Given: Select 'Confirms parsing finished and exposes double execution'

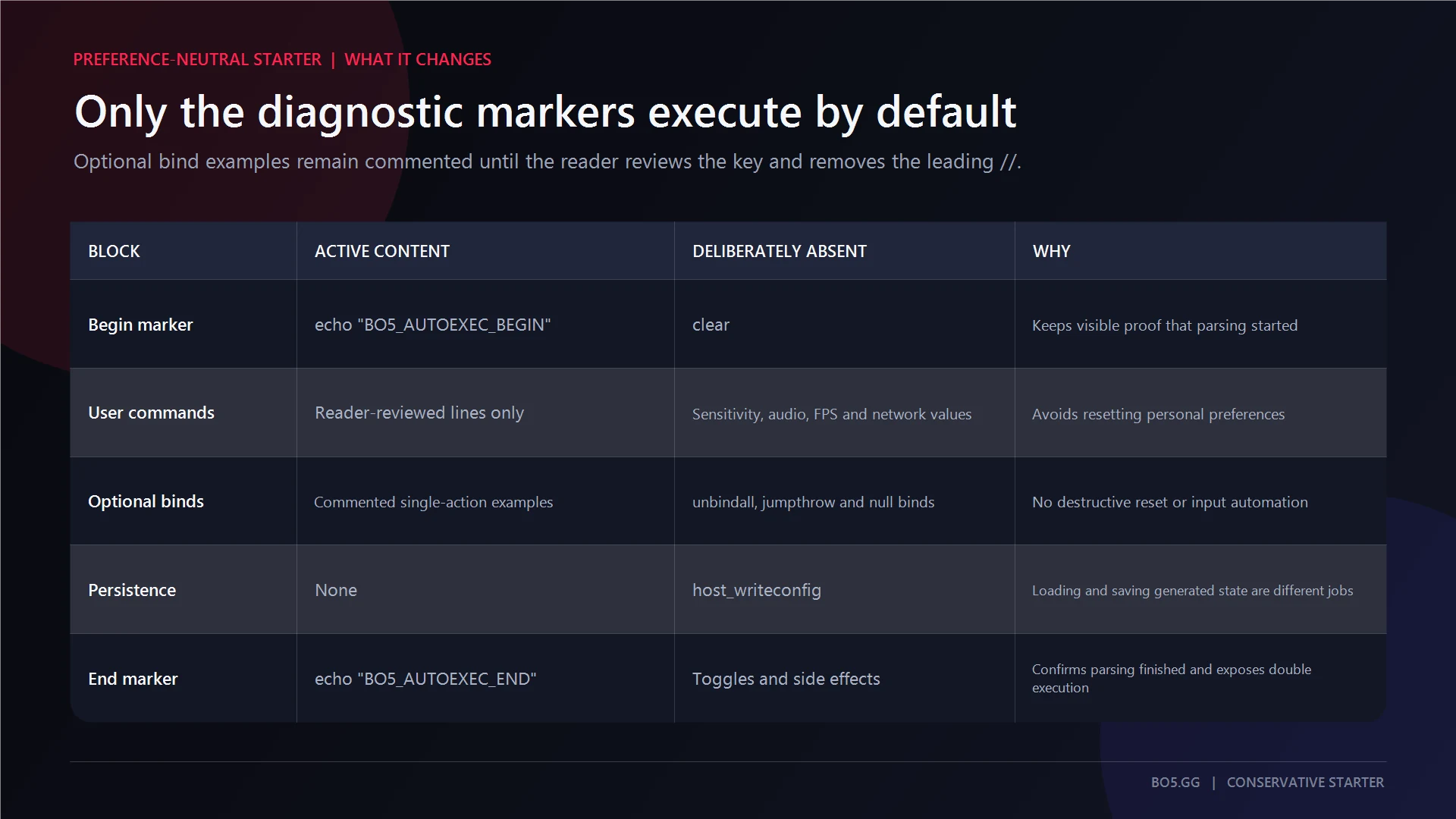Looking at the screenshot, I should pyautogui.click(x=1172, y=679).
